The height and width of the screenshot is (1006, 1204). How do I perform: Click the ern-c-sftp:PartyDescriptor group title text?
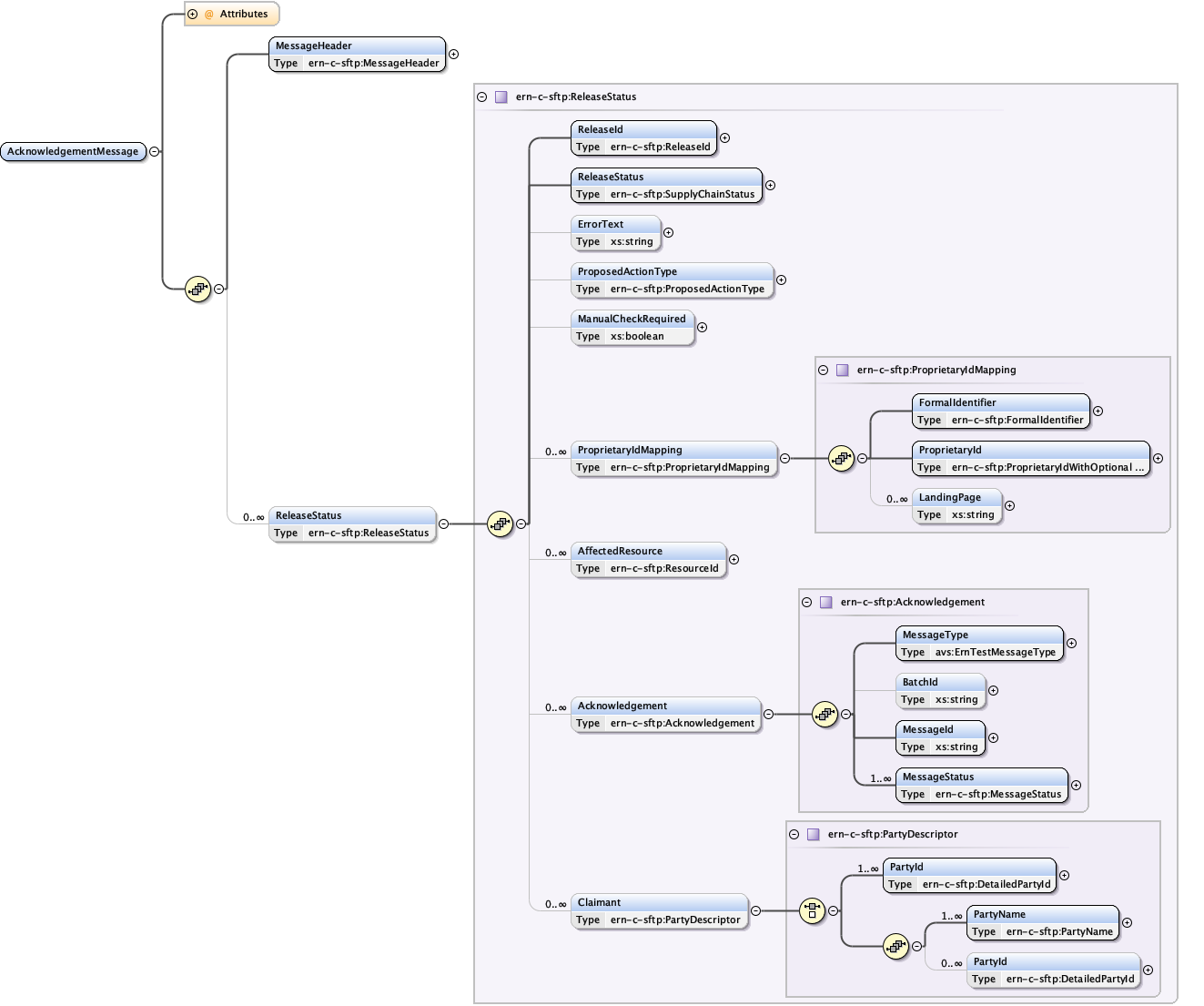pyautogui.click(x=893, y=834)
